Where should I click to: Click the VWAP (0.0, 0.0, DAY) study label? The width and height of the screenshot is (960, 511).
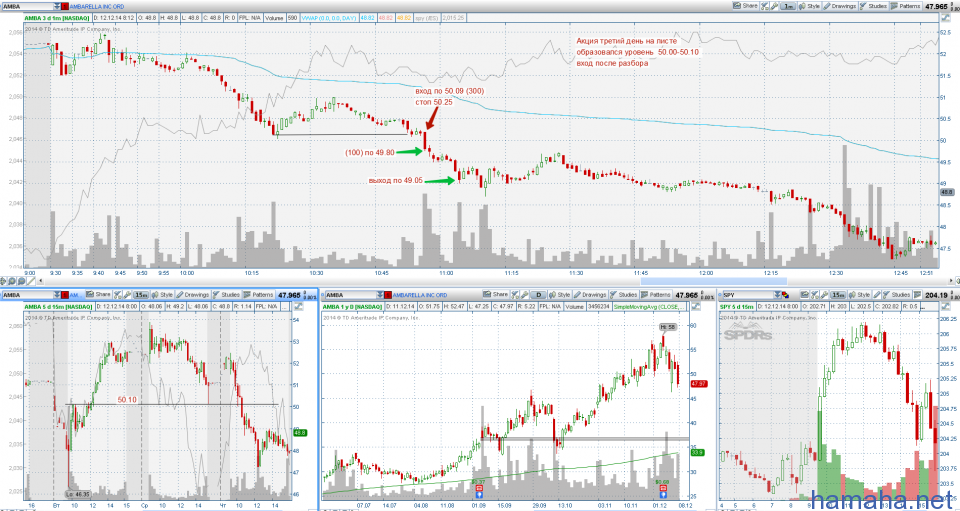pos(329,18)
